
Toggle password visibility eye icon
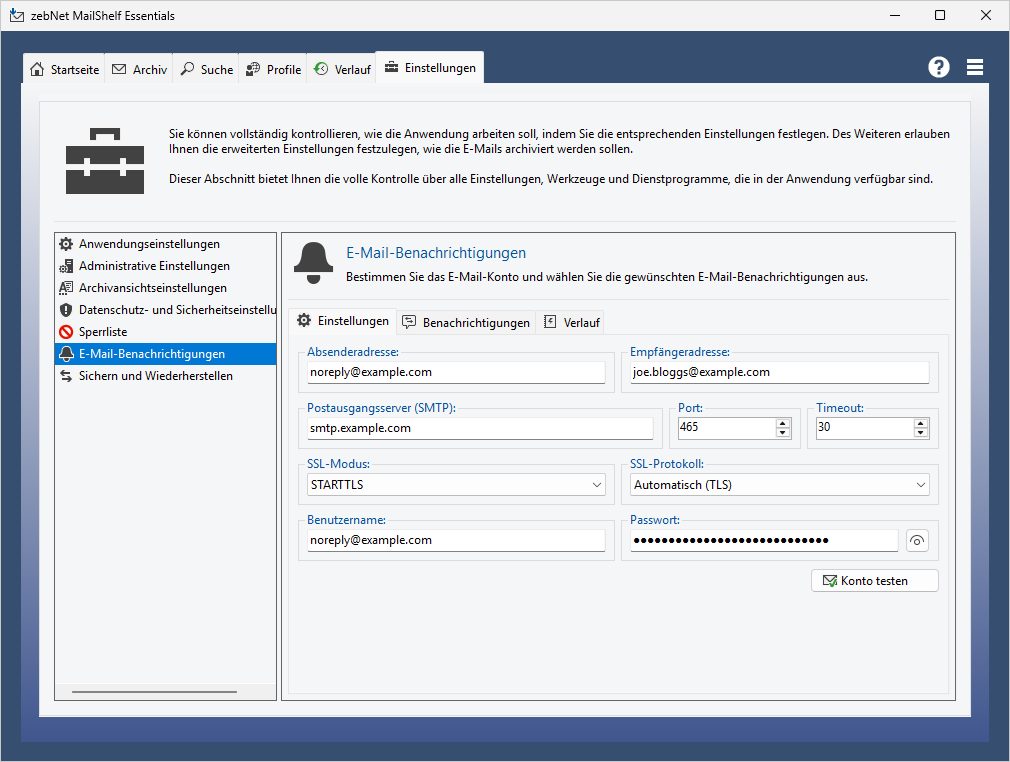[917, 541]
